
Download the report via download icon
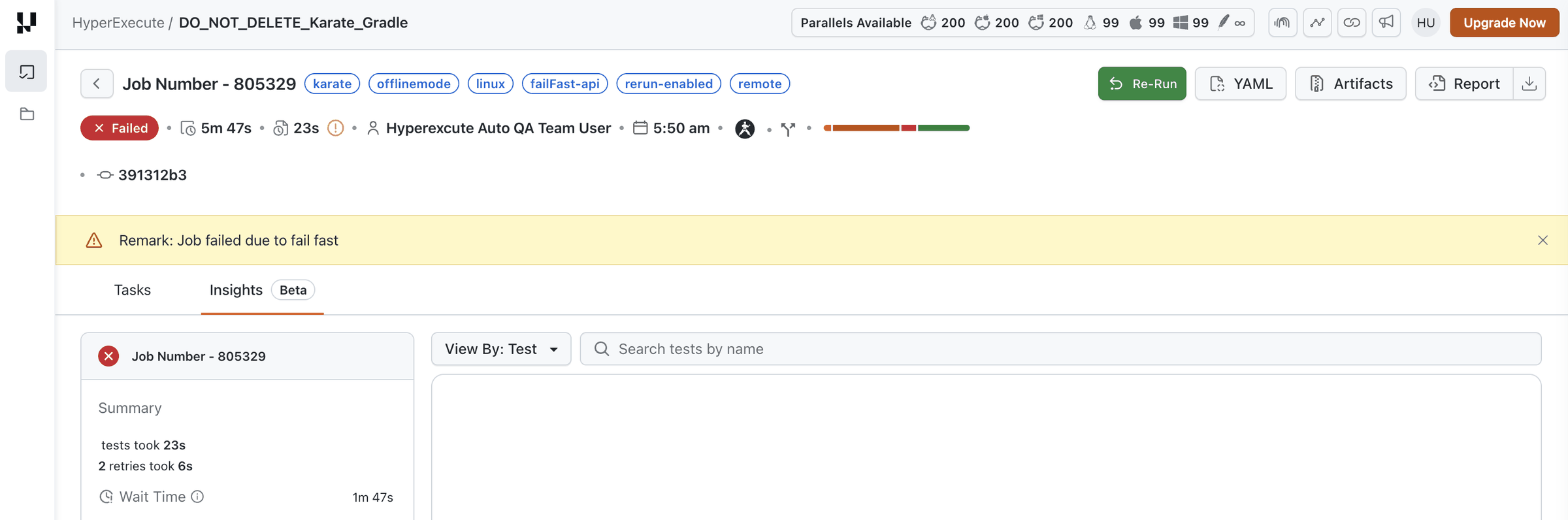click(x=1529, y=84)
